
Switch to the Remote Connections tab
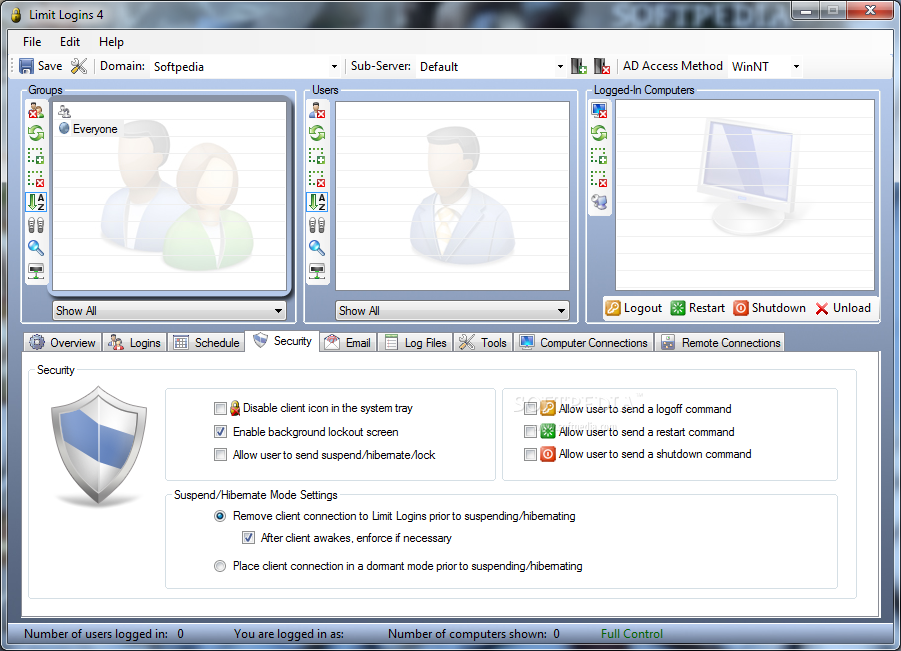click(721, 342)
